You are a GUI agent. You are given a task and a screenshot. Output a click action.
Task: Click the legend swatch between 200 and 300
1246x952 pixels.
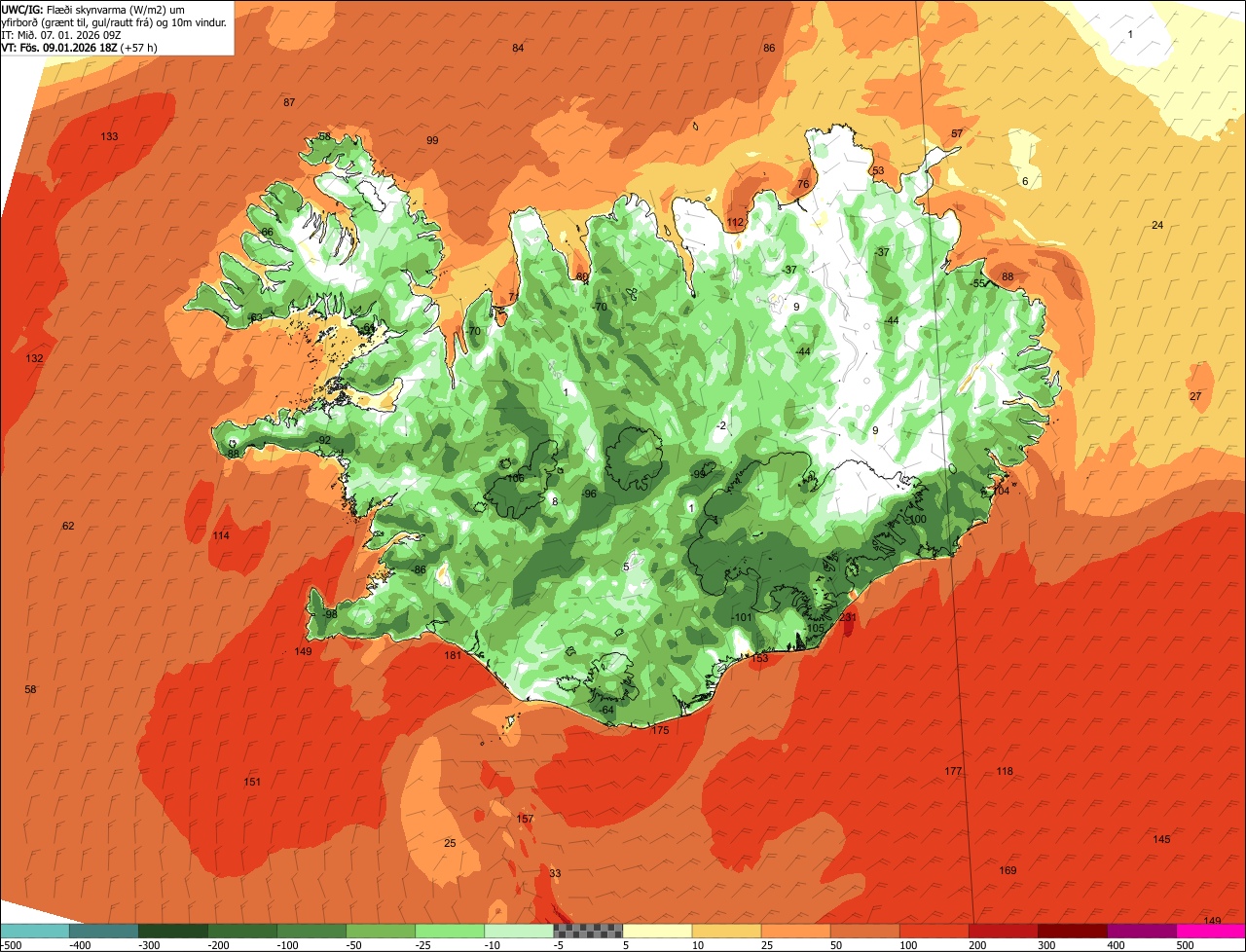pos(1003,931)
